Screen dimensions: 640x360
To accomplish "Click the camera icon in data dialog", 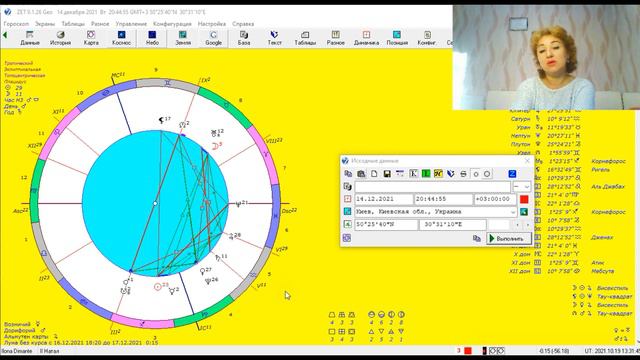I will [361, 174].
